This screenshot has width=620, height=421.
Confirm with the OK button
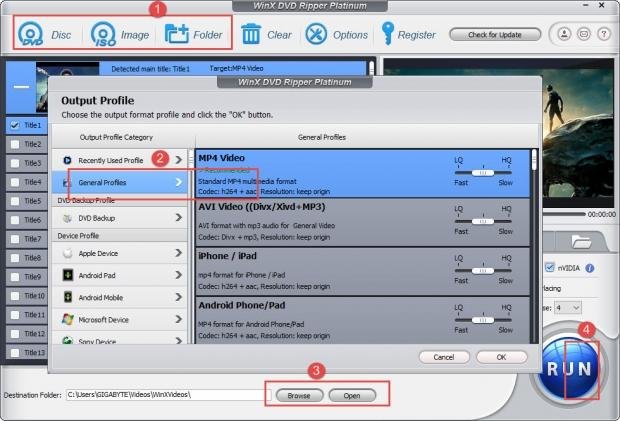point(501,357)
